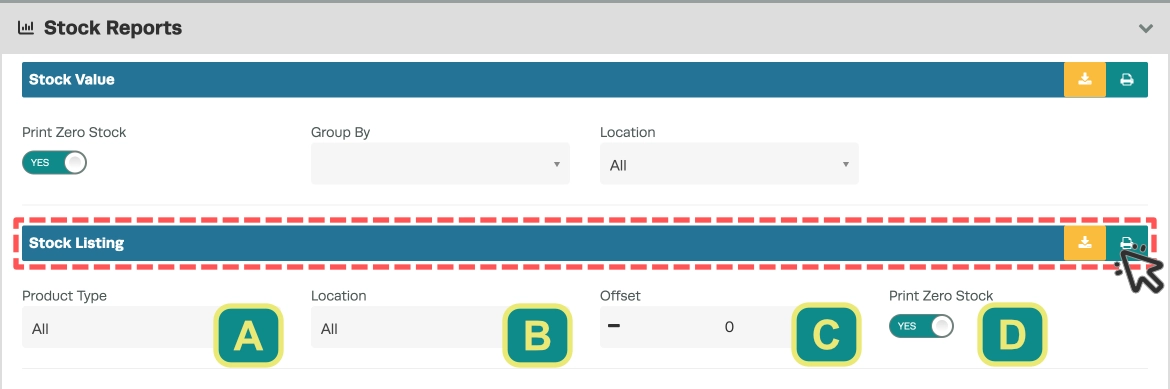Image resolution: width=1170 pixels, height=389 pixels.
Task: Download the Stock Listing report
Action: click(1085, 243)
